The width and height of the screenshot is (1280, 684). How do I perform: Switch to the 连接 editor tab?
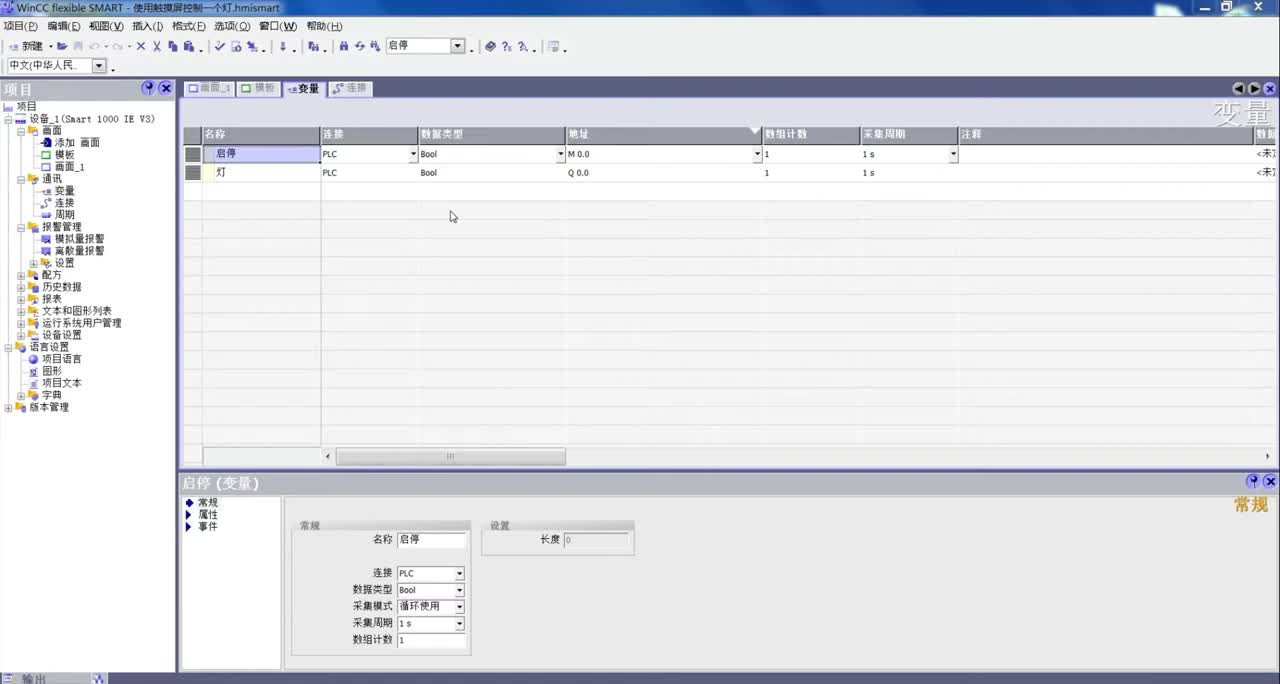tap(350, 88)
